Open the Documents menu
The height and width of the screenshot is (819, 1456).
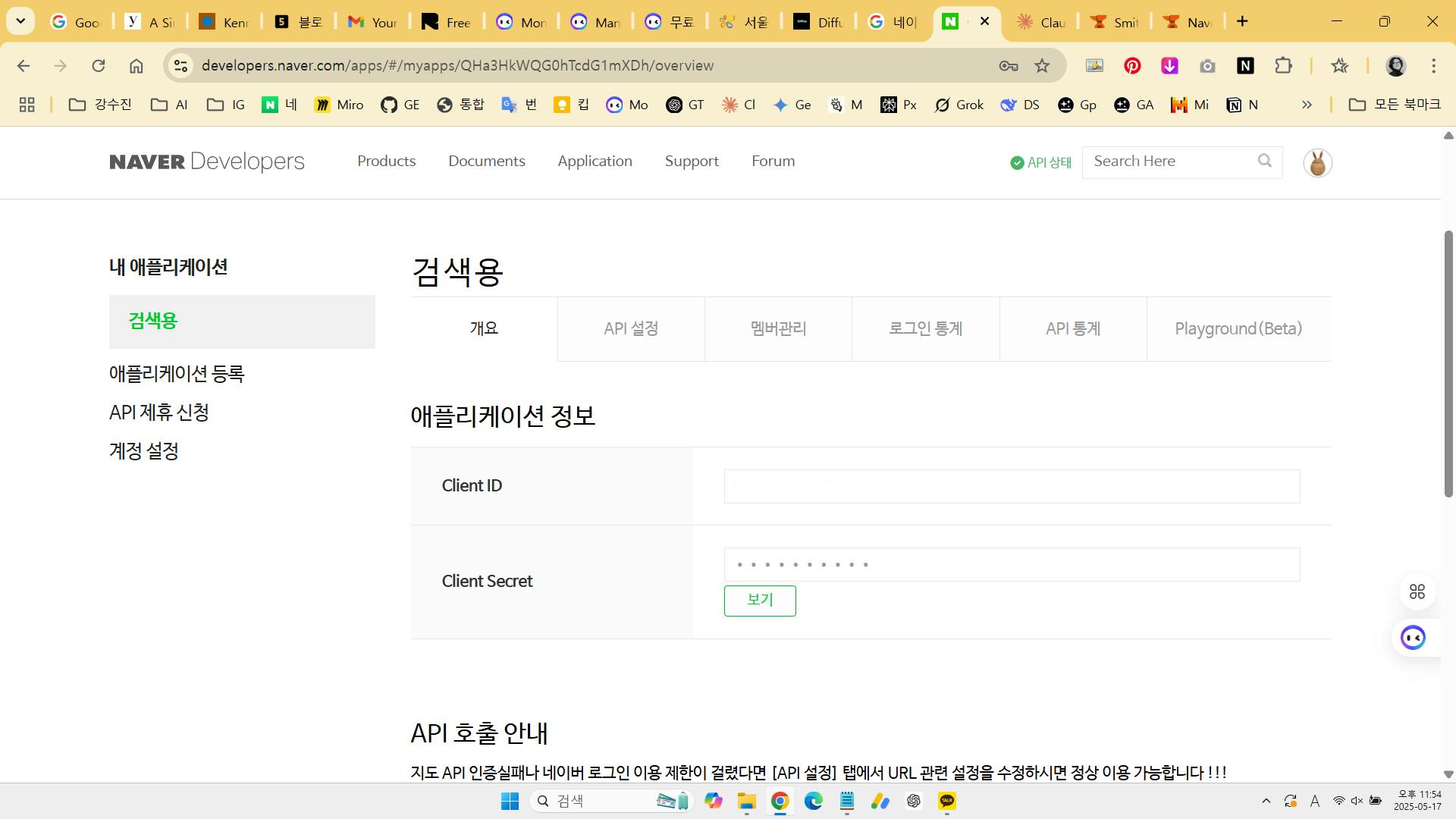click(486, 161)
